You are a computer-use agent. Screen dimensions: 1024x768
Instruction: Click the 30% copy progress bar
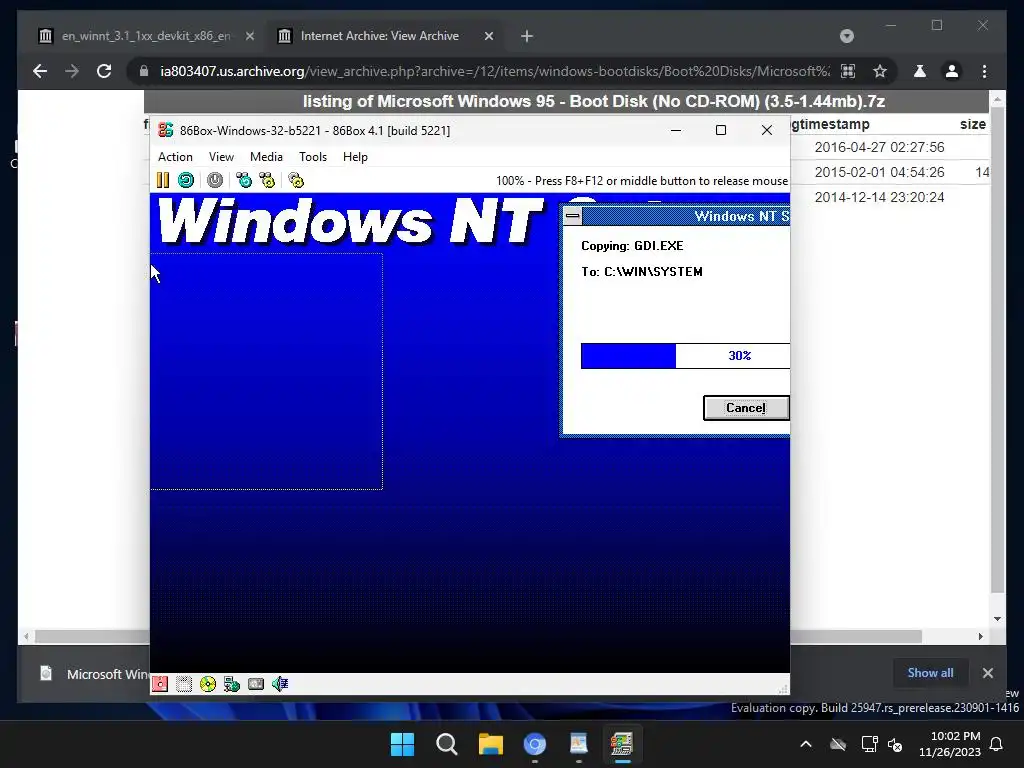(685, 356)
